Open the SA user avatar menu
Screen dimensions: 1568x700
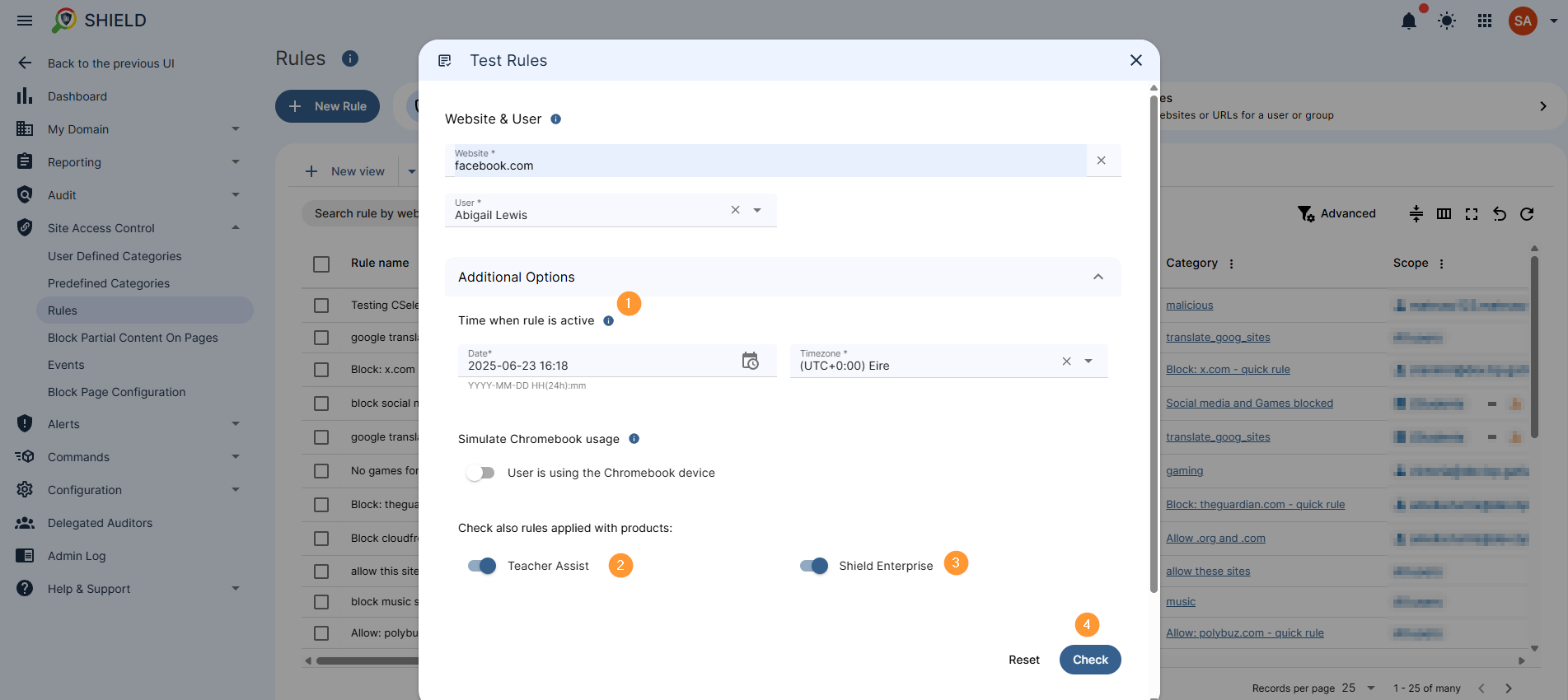coord(1523,21)
